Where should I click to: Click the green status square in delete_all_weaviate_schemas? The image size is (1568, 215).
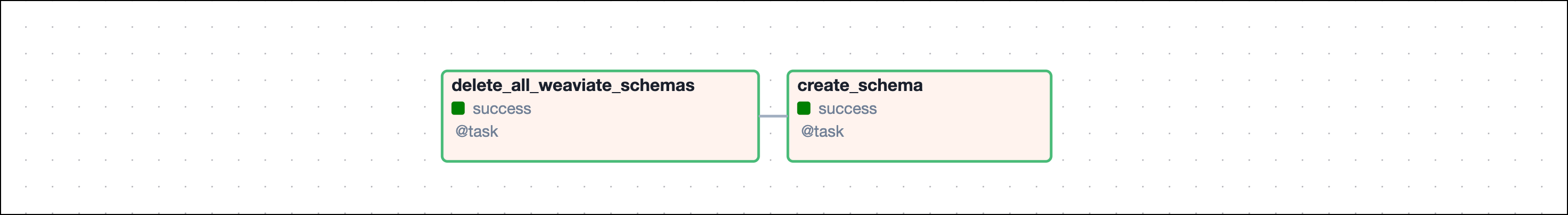458,109
